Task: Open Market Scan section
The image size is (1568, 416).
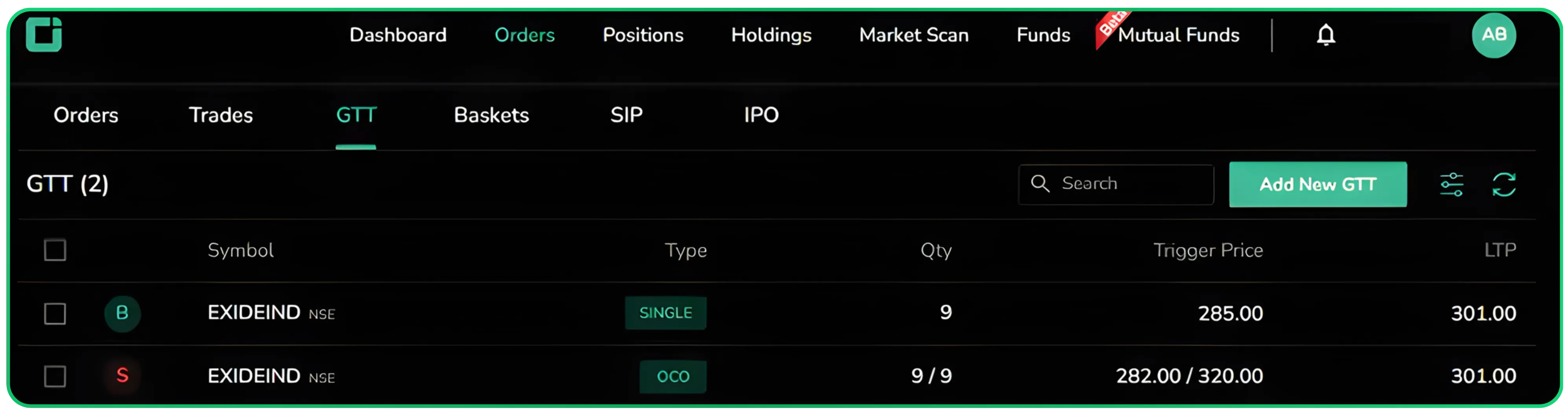Action: pos(913,35)
